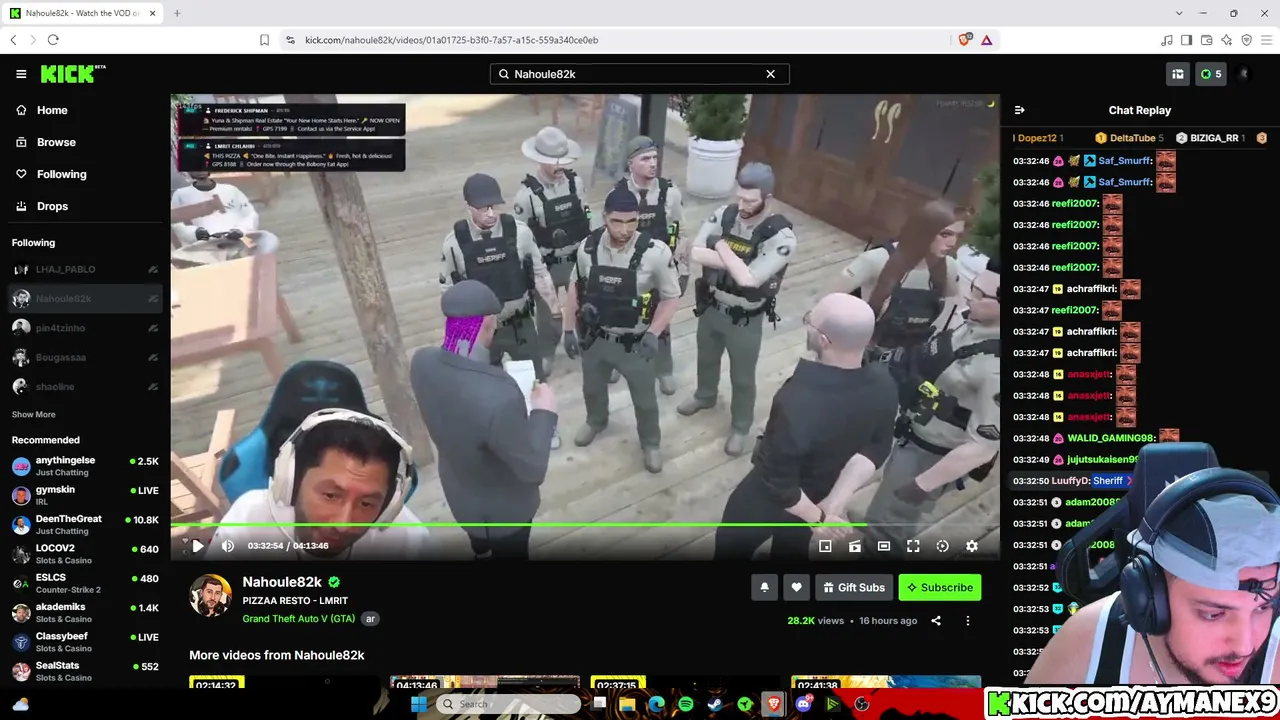The height and width of the screenshot is (720, 1280).
Task: Open recommended channel LOCOV2
Action: 85,554
